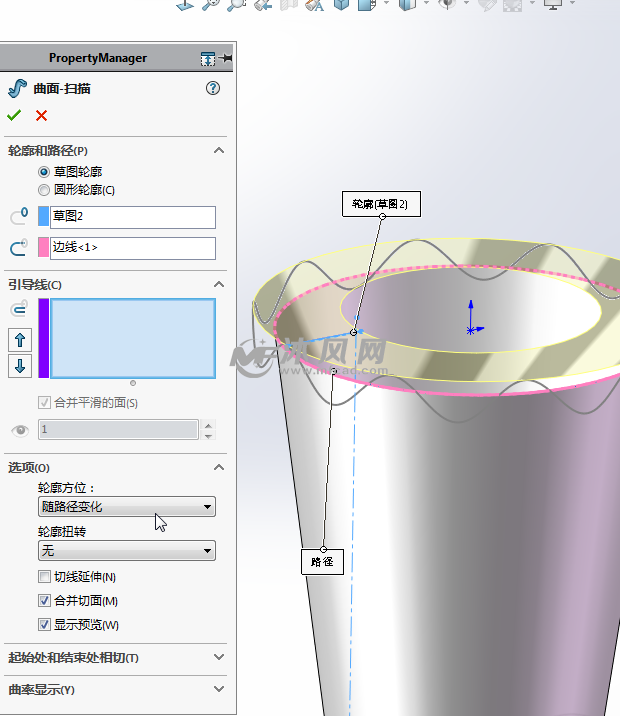Click the pin icon in PropertyManager header
Image resolution: width=620 pixels, height=716 pixels.
click(225, 58)
